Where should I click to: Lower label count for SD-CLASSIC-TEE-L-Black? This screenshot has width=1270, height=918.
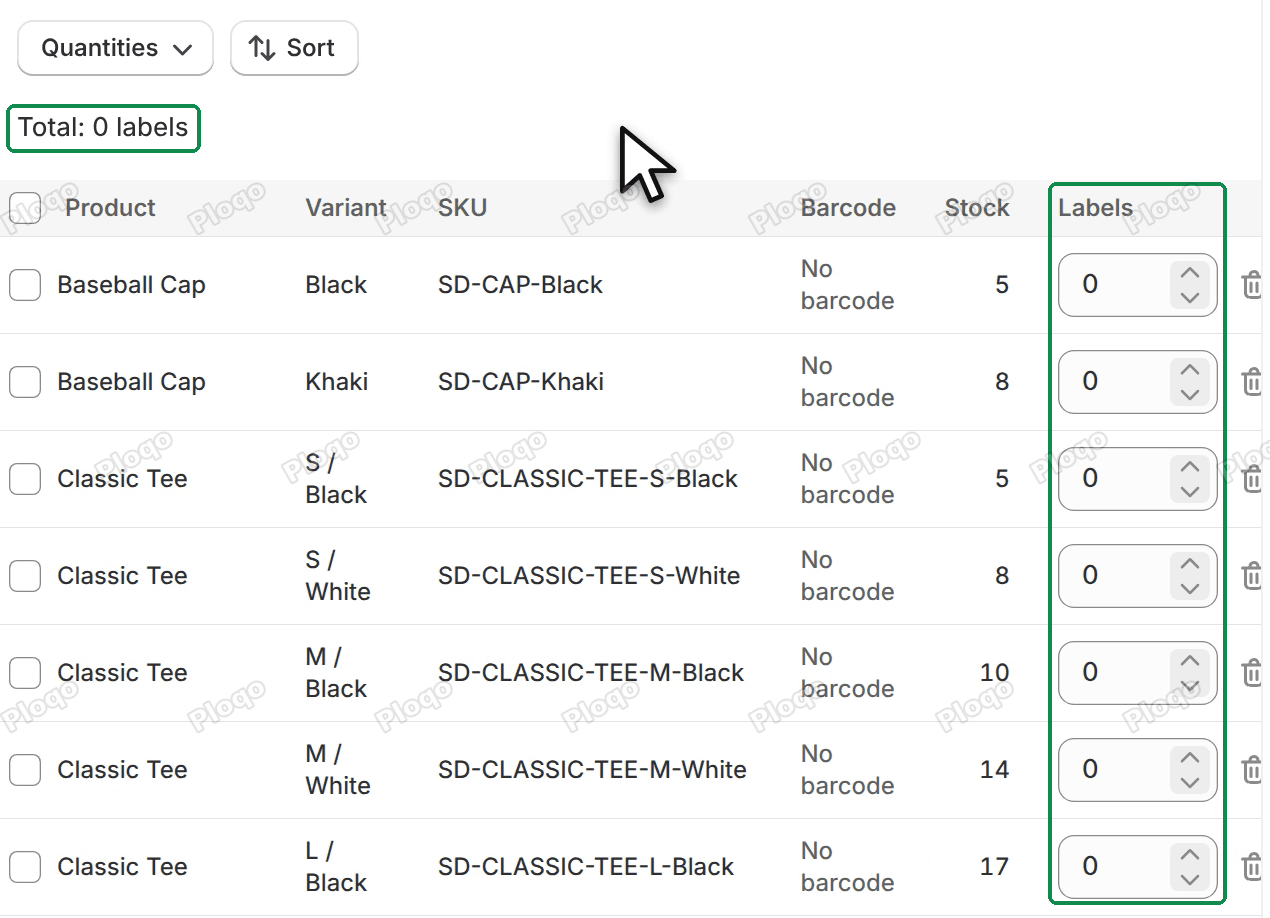1190,879
